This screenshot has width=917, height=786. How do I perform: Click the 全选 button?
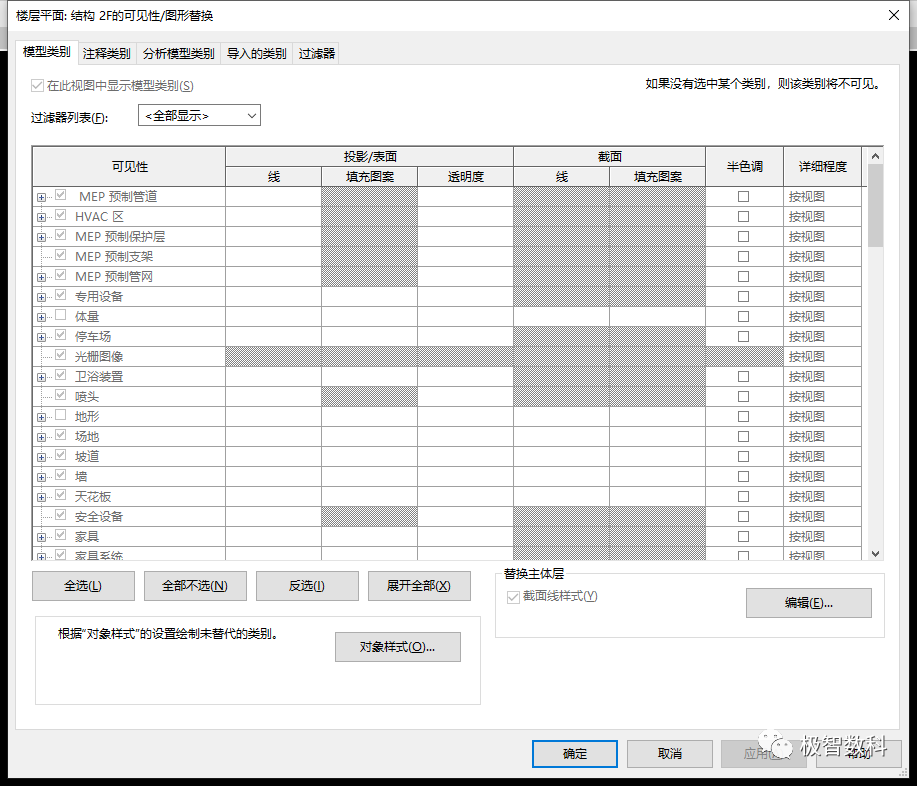83,586
